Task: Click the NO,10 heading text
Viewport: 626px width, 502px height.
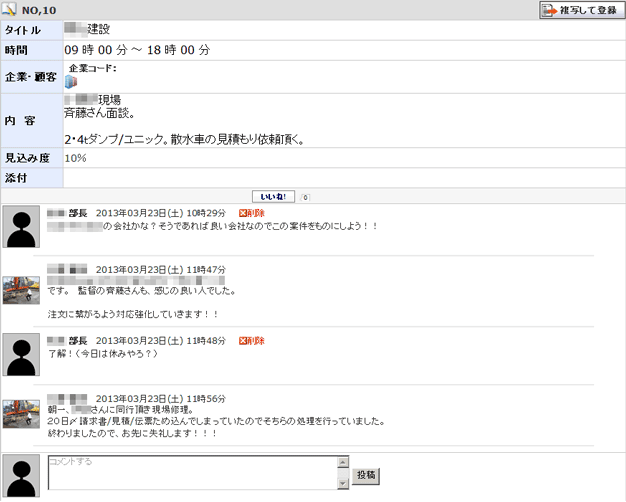Action: tap(39, 10)
